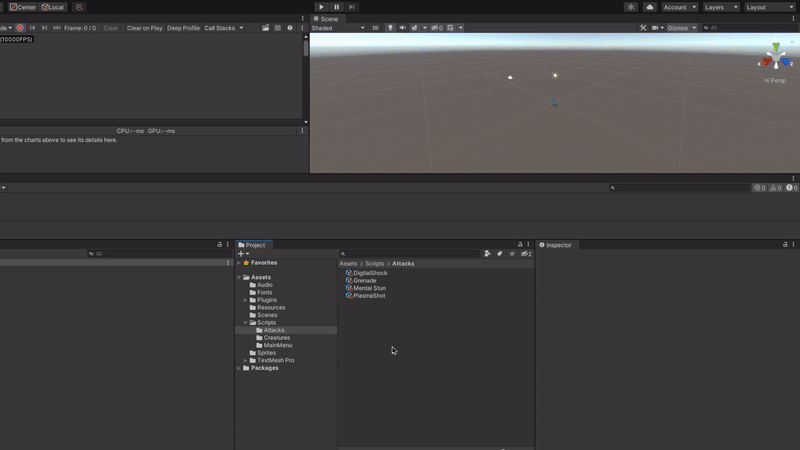Select the Inspector tab
This screenshot has width=800, height=450.
[556, 245]
